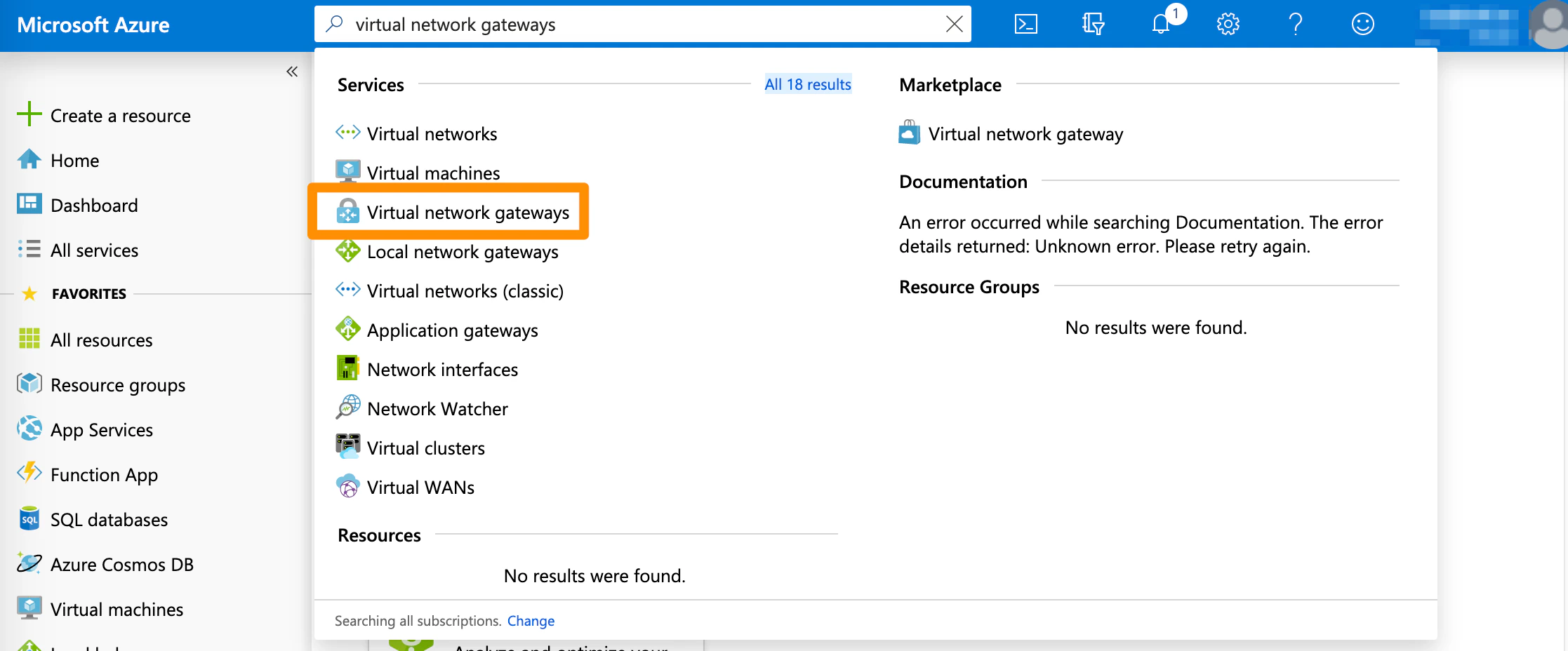1568x651 pixels.
Task: Open Home from the sidebar
Action: (x=74, y=160)
